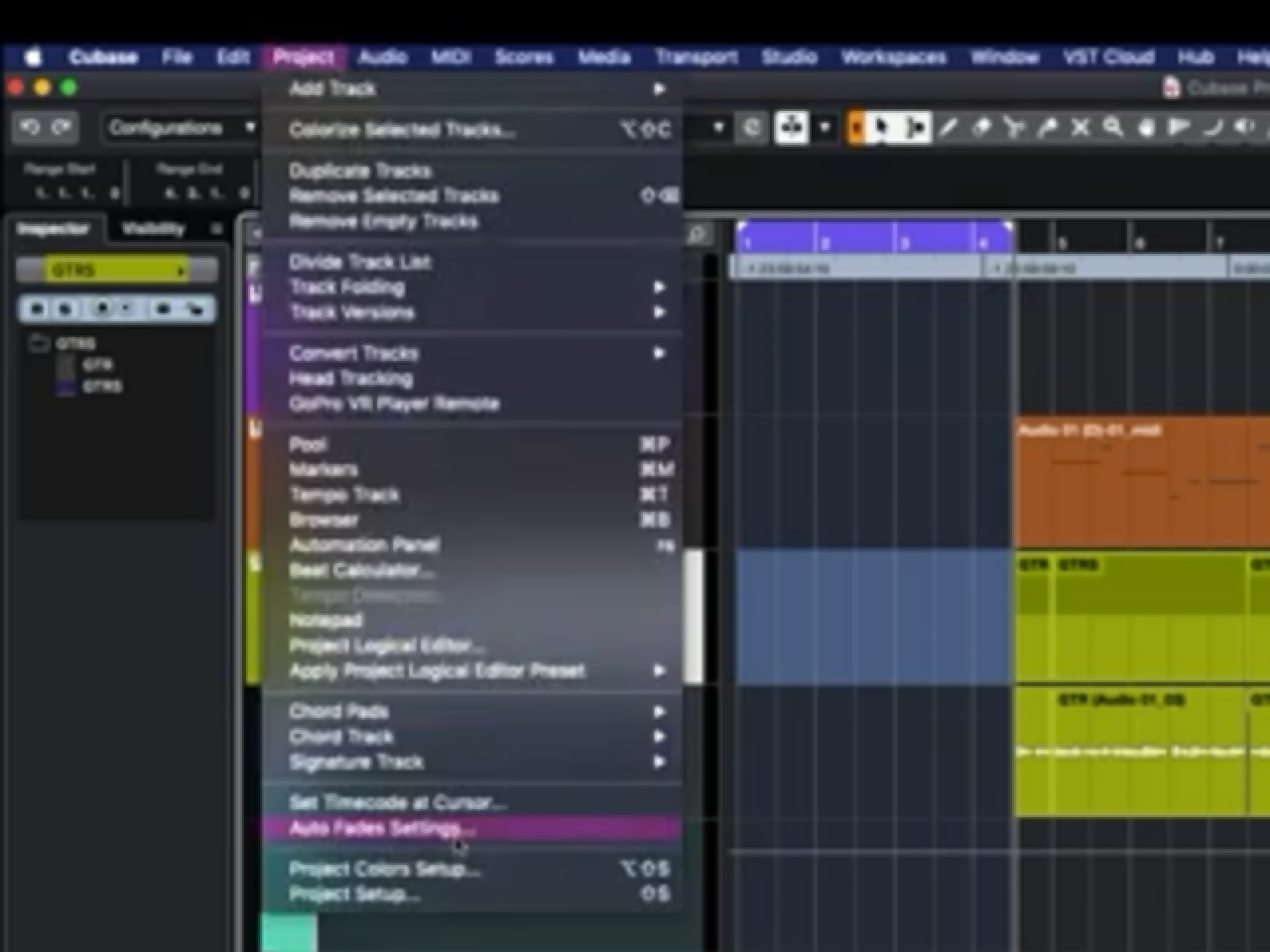This screenshot has width=1270, height=952.
Task: Click the Range Start value field
Action: tap(77, 193)
